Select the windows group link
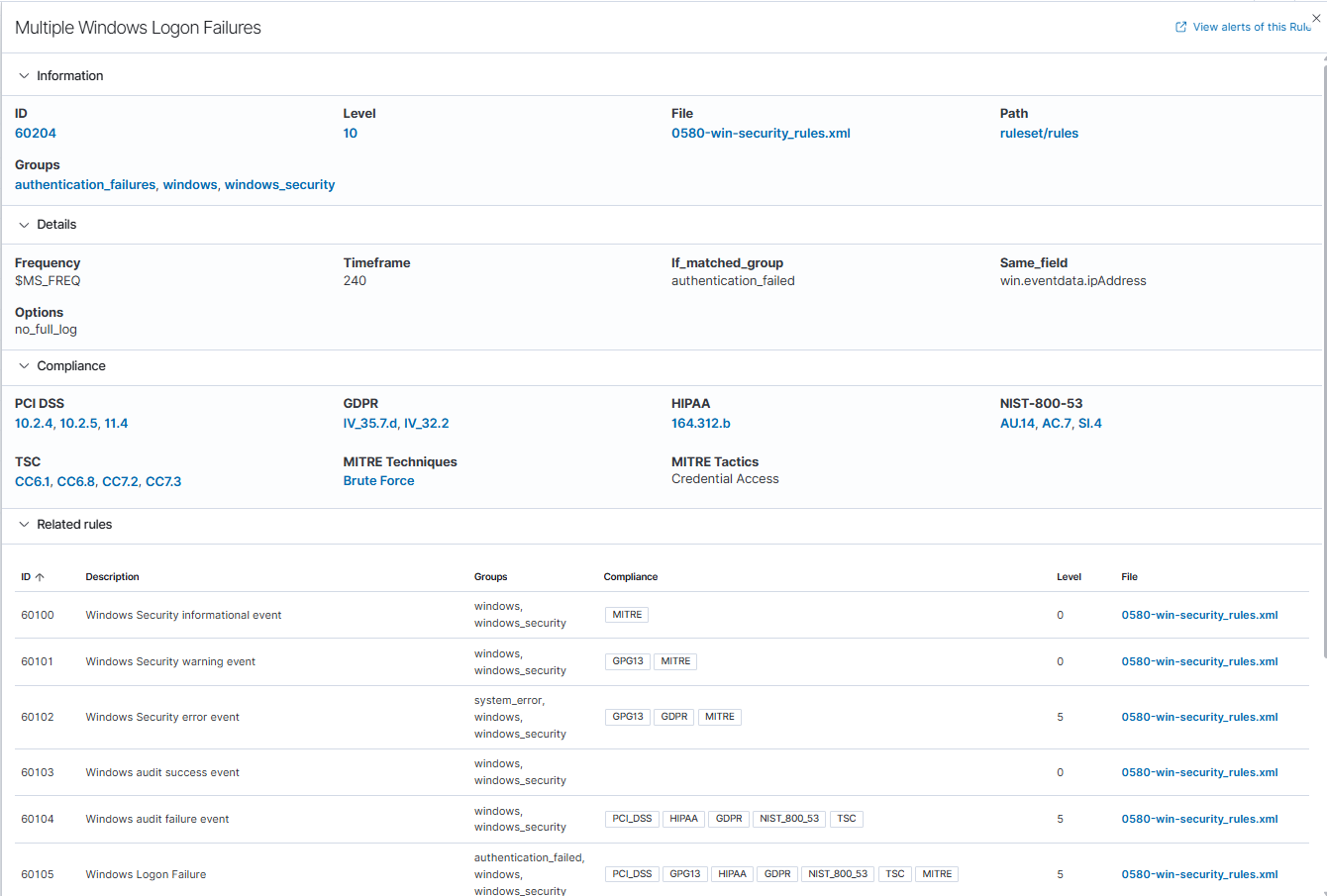 (190, 185)
